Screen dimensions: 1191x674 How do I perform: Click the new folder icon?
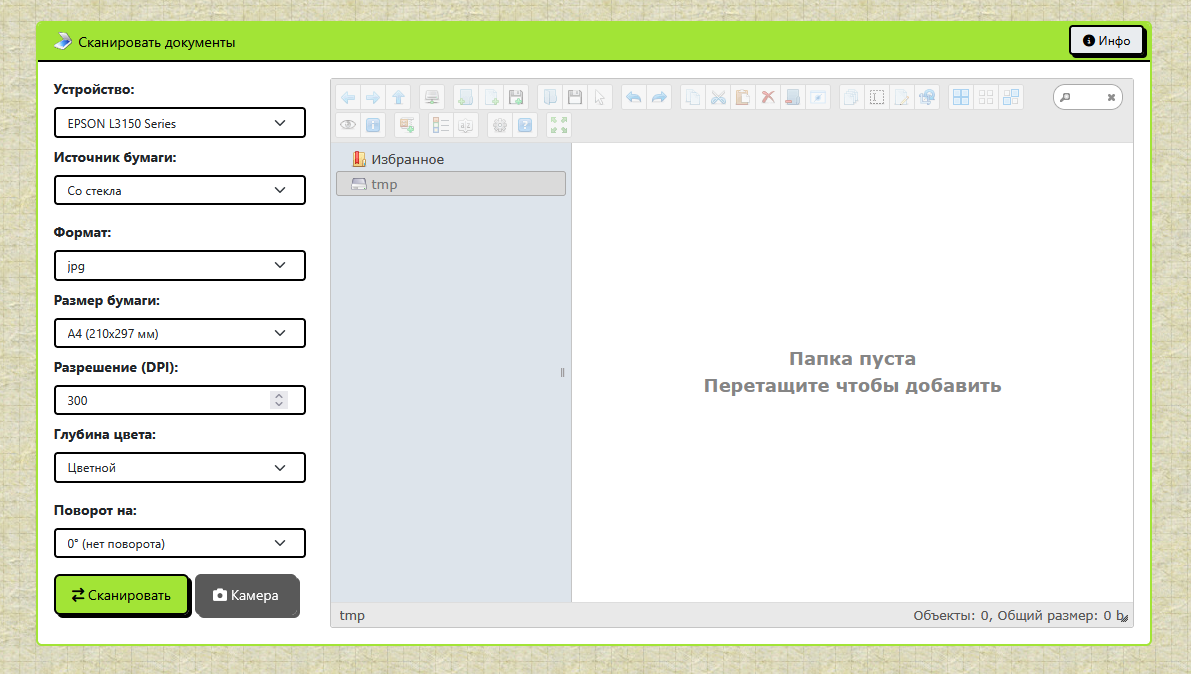tap(465, 97)
